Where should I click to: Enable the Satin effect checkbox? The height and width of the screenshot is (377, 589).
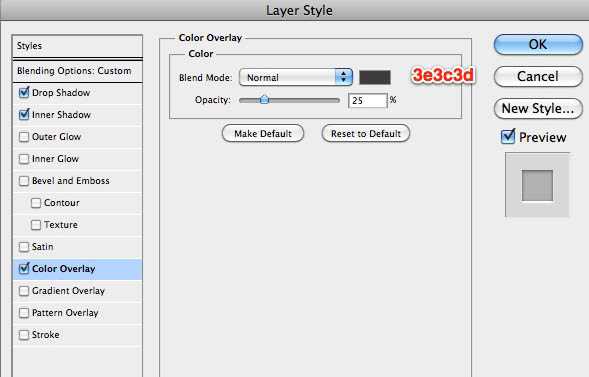click(x=24, y=247)
